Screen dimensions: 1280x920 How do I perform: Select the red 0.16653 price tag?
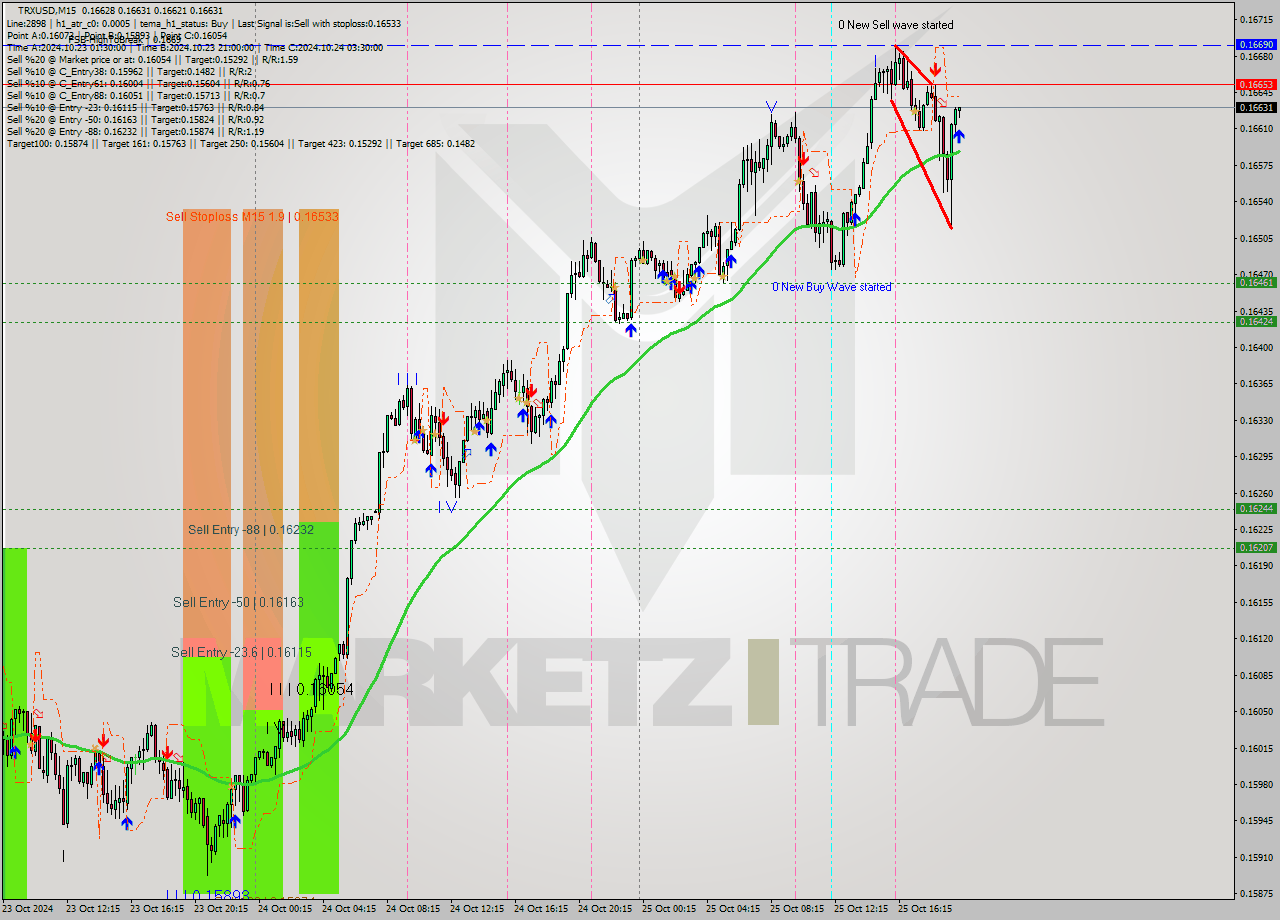[1256, 84]
